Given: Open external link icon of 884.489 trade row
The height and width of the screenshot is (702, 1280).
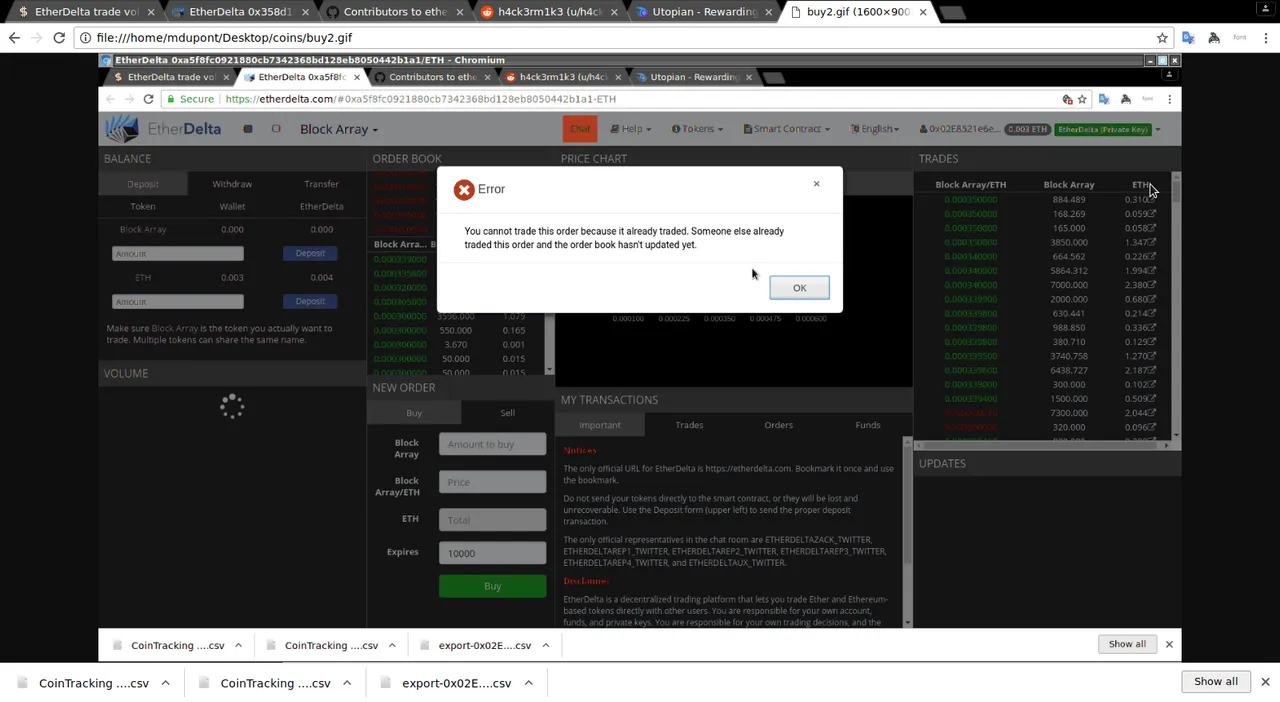Looking at the screenshot, I should pyautogui.click(x=1152, y=199).
